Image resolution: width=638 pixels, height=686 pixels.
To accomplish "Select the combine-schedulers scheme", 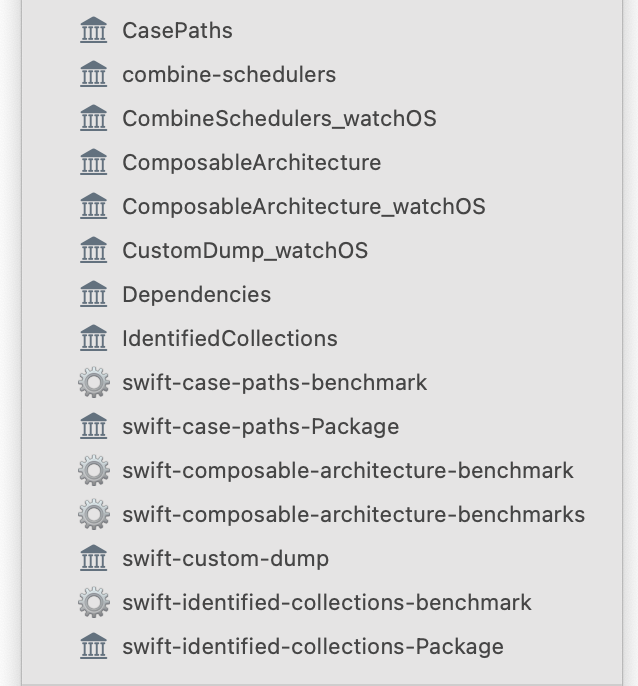I will pyautogui.click(x=322, y=74).
